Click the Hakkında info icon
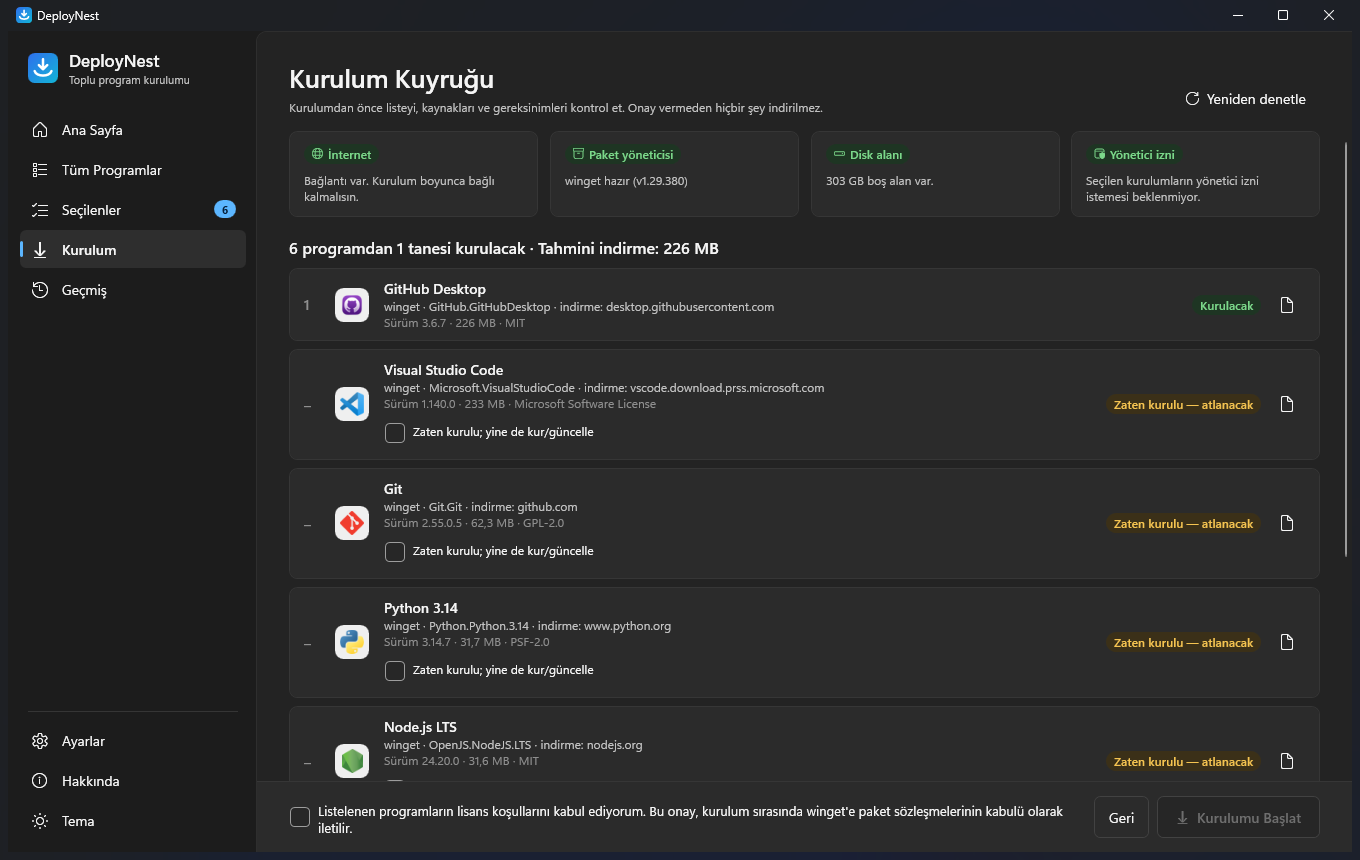Image resolution: width=1360 pixels, height=860 pixels. pyautogui.click(x=40, y=781)
